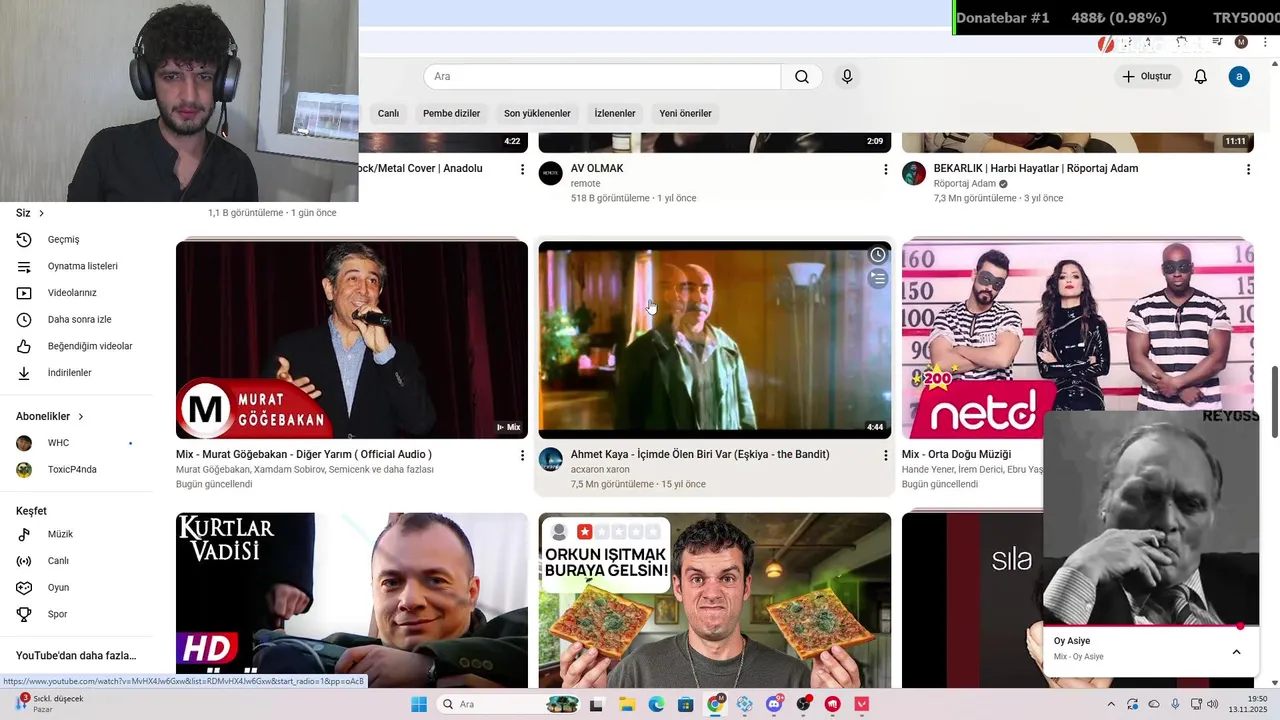Image resolution: width=1280 pixels, height=720 pixels.
Task: Open 'Mix - Murat Göğebakan - Diğer Yarım' title
Action: (x=304, y=455)
